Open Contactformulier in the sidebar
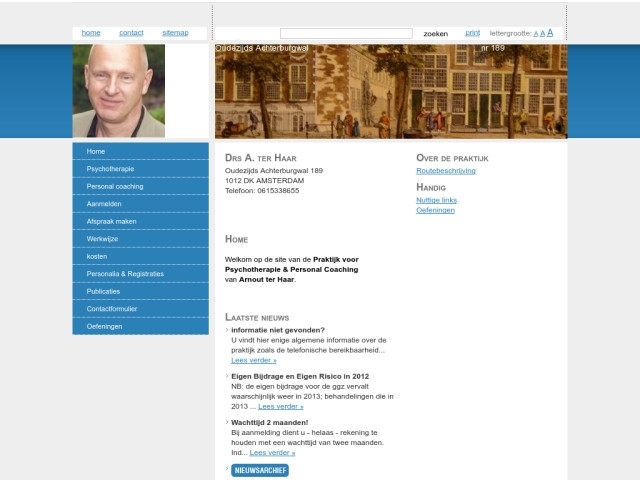This screenshot has width=640, height=480. click(x=140, y=308)
